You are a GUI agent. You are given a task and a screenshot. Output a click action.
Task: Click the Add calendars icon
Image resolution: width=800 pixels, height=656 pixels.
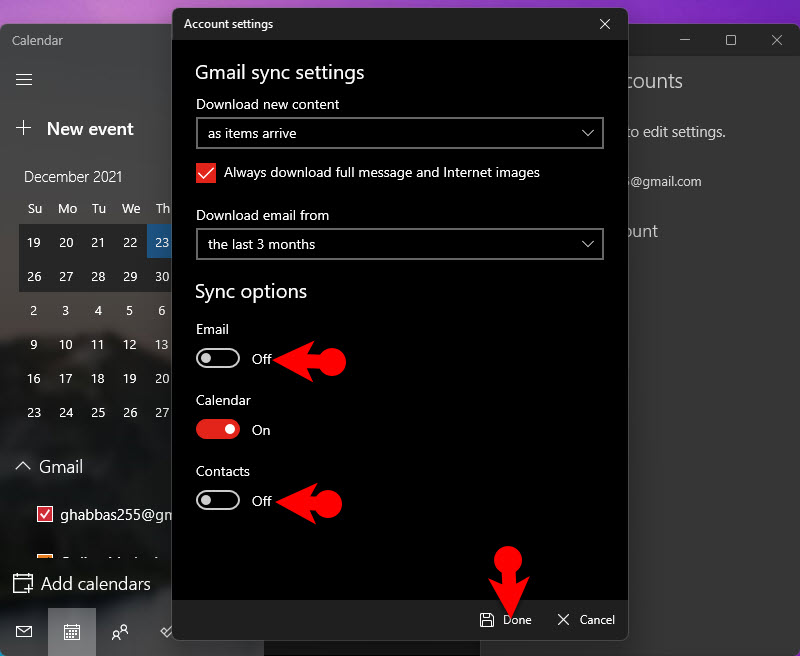23,583
